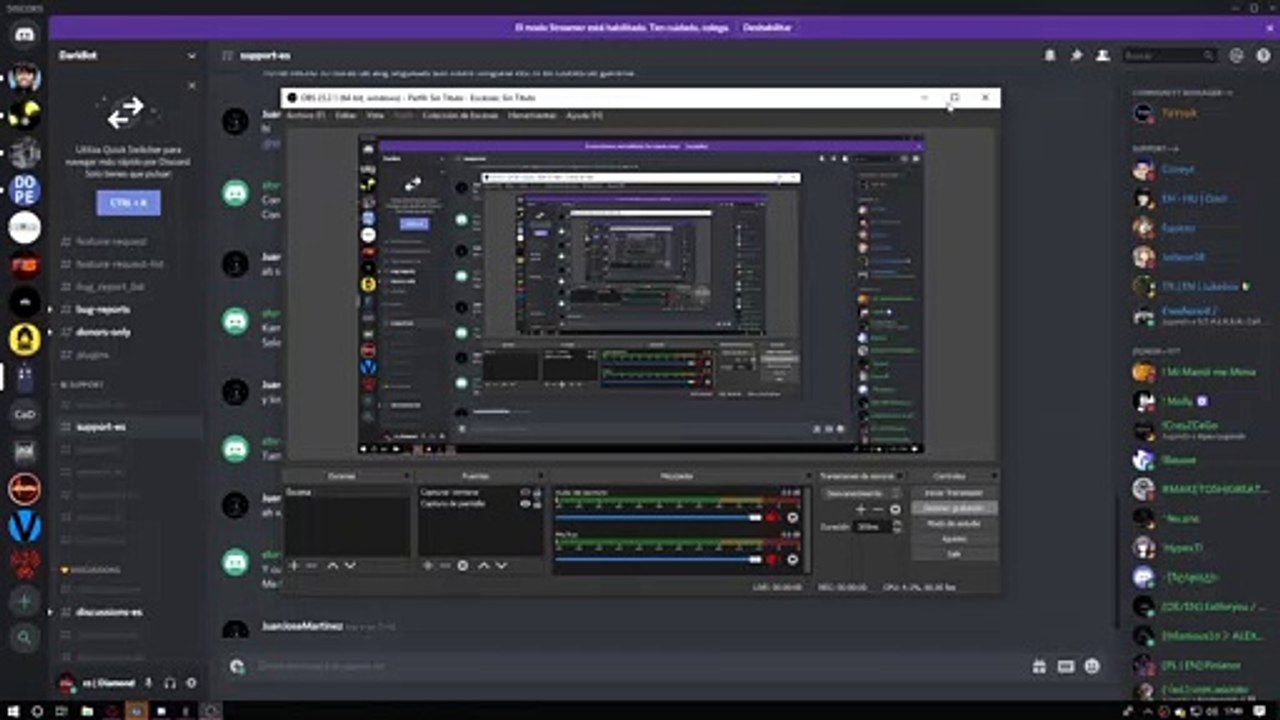Open the yellow circle server icon
Image resolution: width=1280 pixels, height=720 pixels.
pos(25,340)
